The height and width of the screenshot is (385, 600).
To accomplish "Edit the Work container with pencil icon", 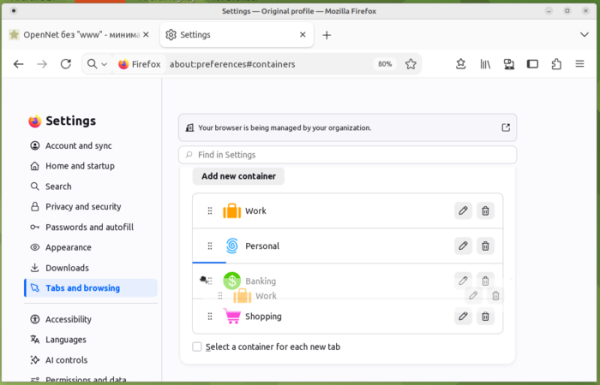I will [x=463, y=211].
